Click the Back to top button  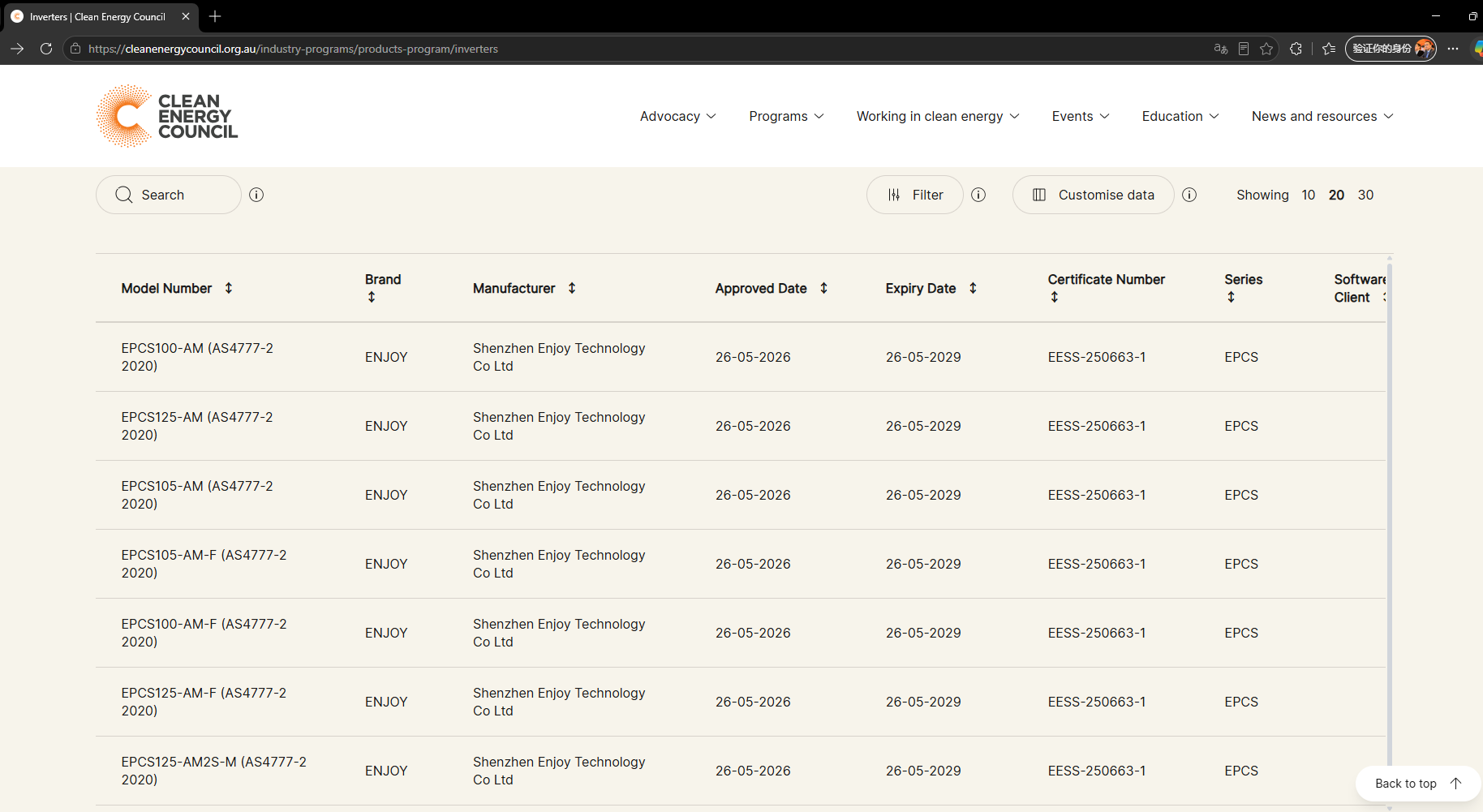1418,784
